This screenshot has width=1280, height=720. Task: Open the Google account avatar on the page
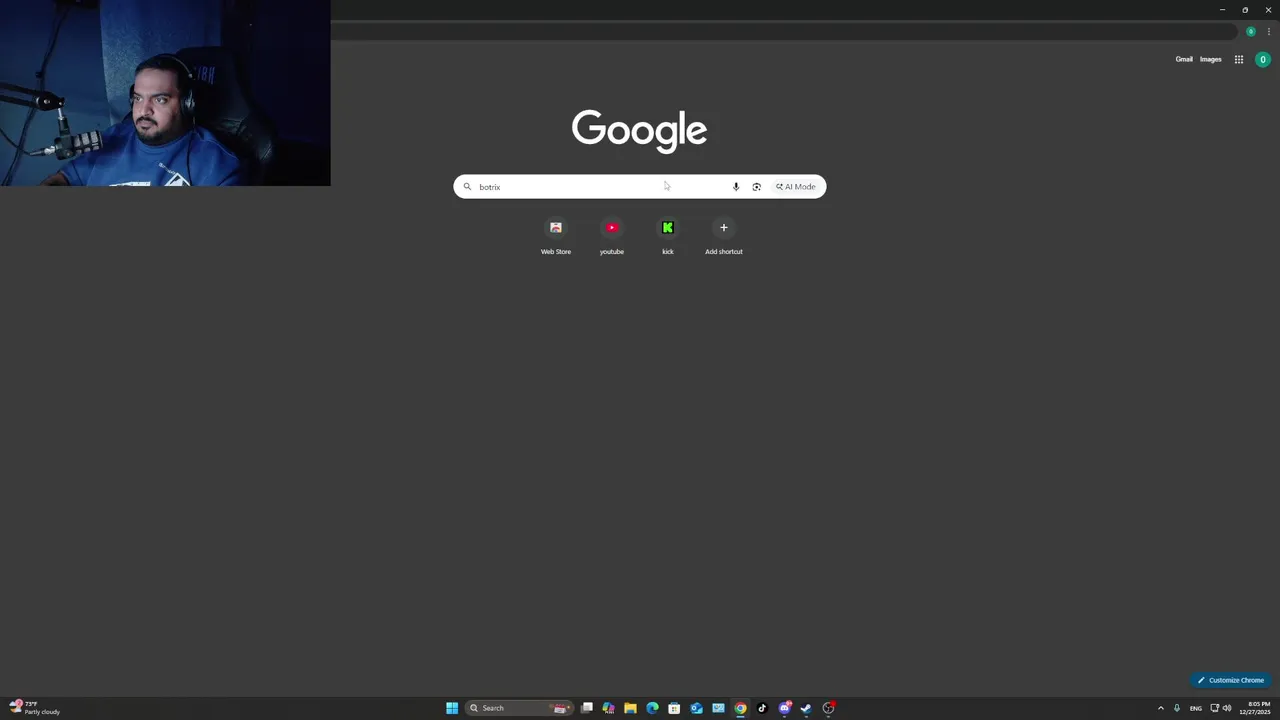[x=1263, y=59]
